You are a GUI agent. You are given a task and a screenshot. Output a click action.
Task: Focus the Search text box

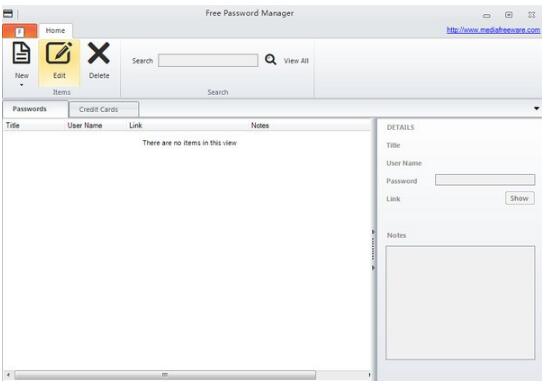(208, 60)
